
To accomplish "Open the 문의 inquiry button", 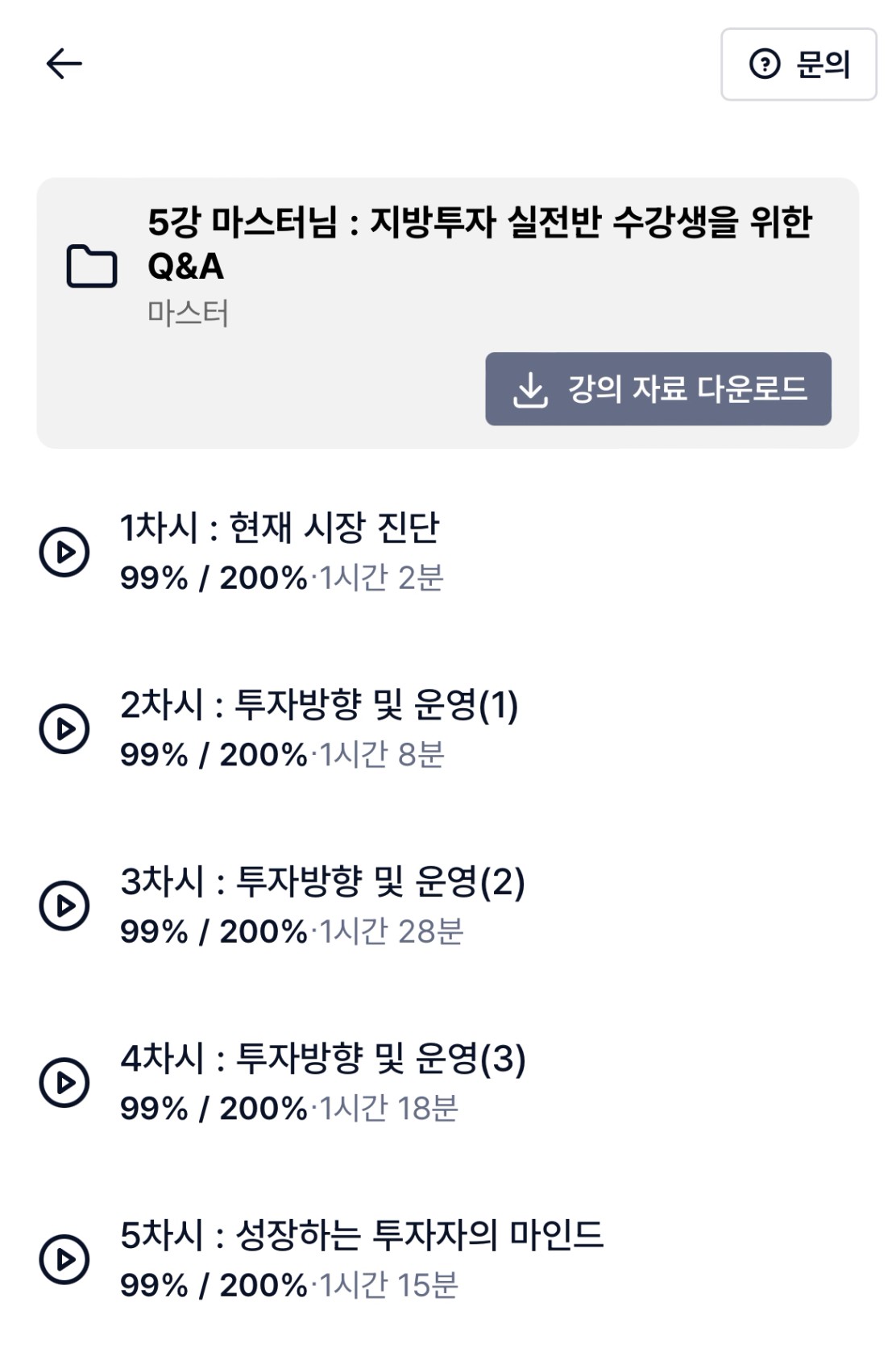I will [799, 64].
